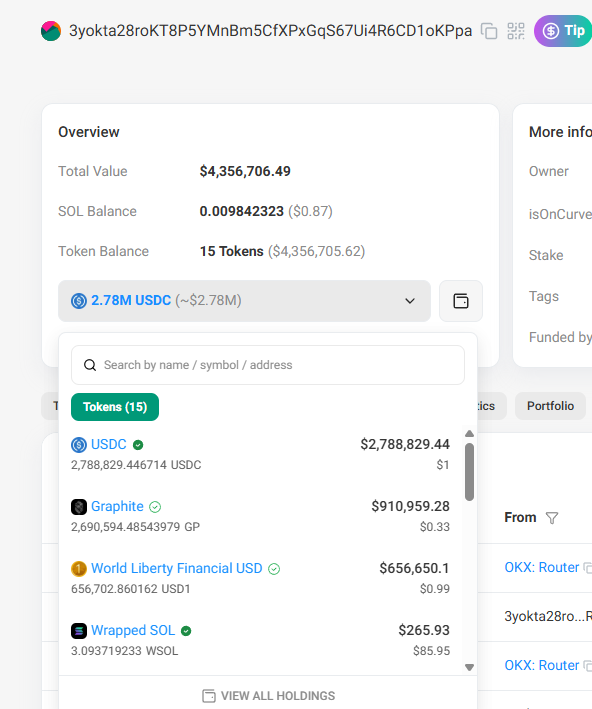Click the account avatar icon
The image size is (592, 709).
coord(51,31)
